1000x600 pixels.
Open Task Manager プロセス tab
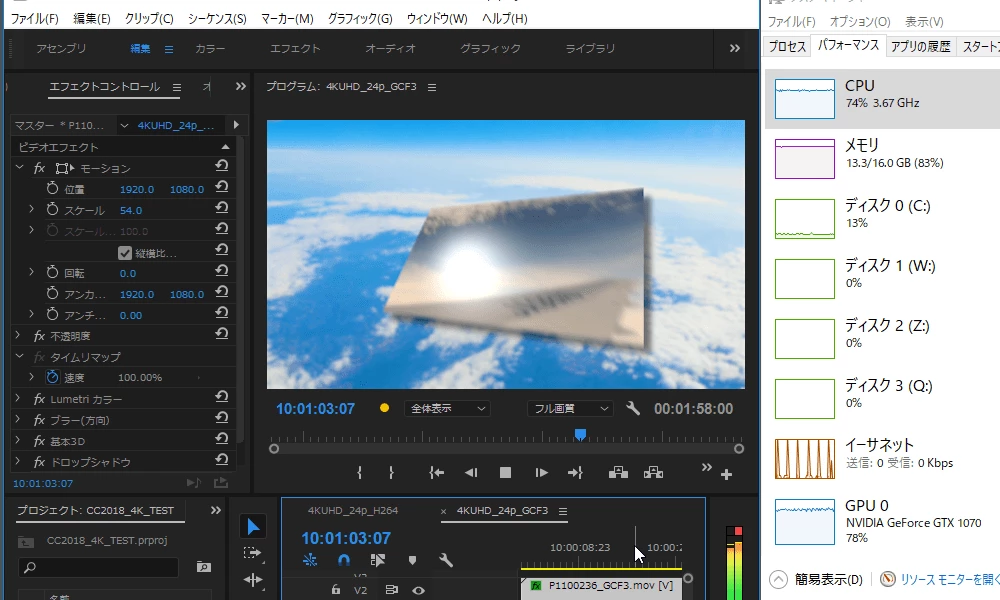[787, 46]
